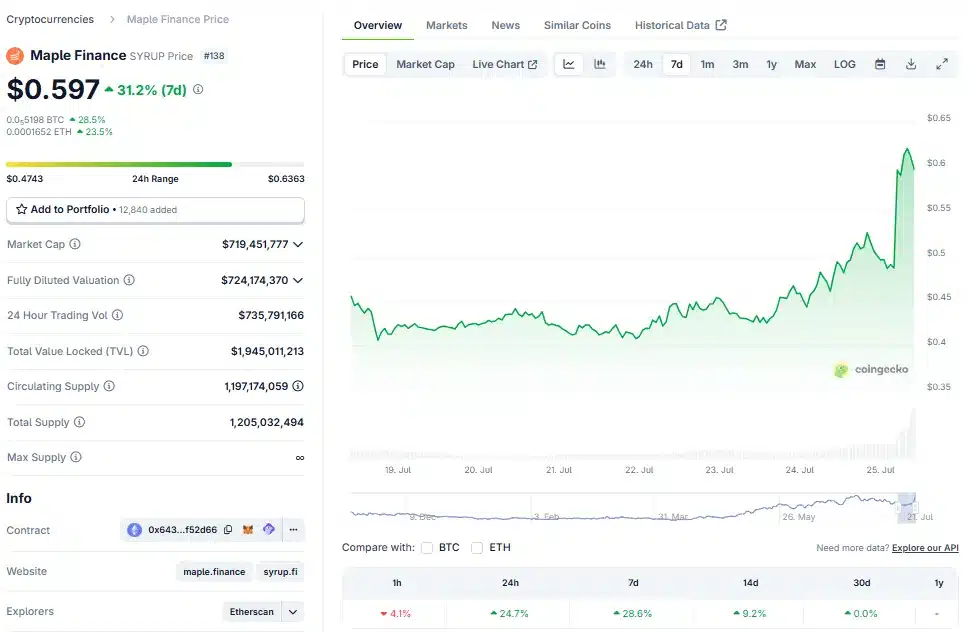
Task: Select the 24h chart timeframe
Action: tap(643, 64)
